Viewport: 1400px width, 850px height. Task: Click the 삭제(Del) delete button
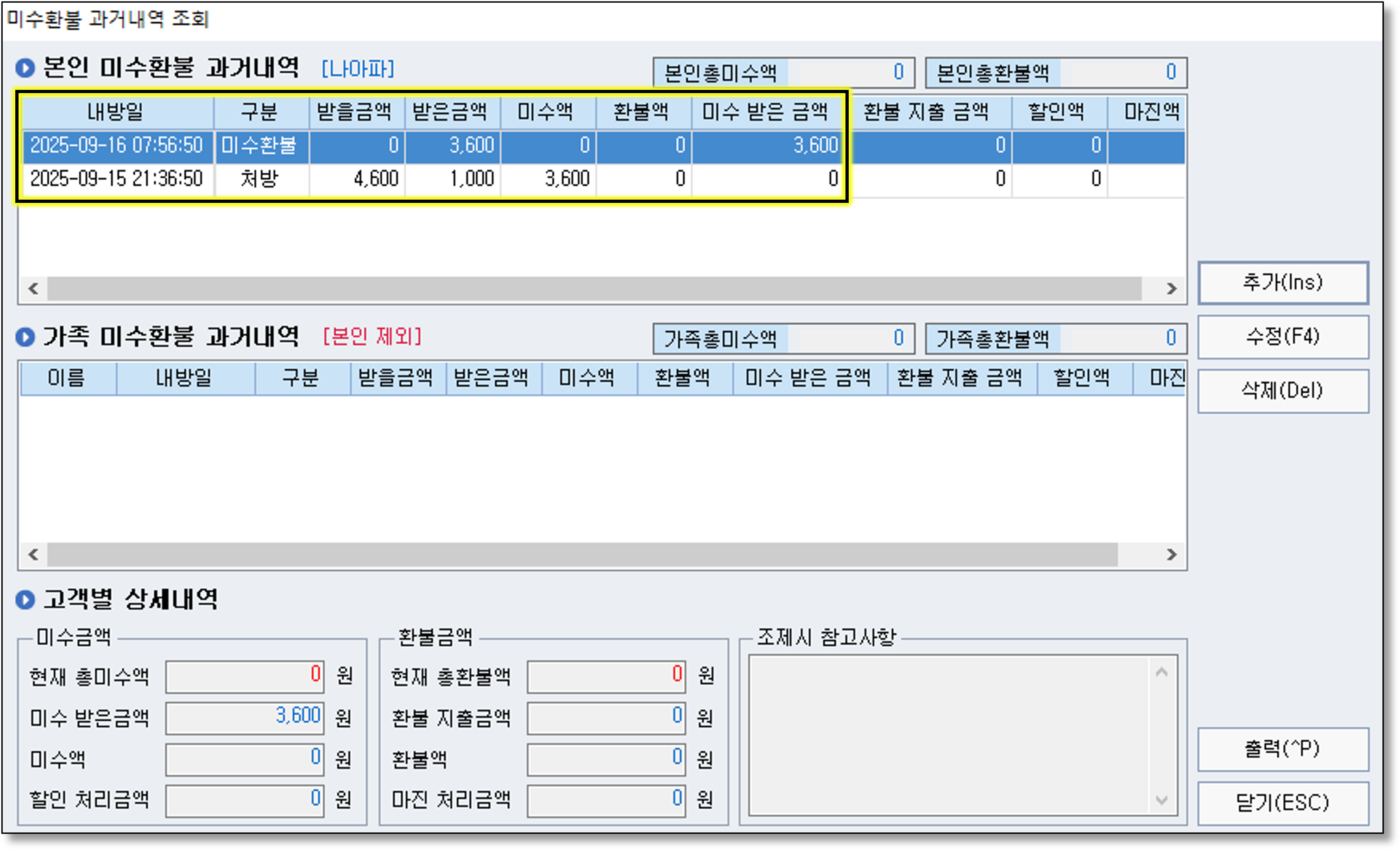click(1282, 391)
